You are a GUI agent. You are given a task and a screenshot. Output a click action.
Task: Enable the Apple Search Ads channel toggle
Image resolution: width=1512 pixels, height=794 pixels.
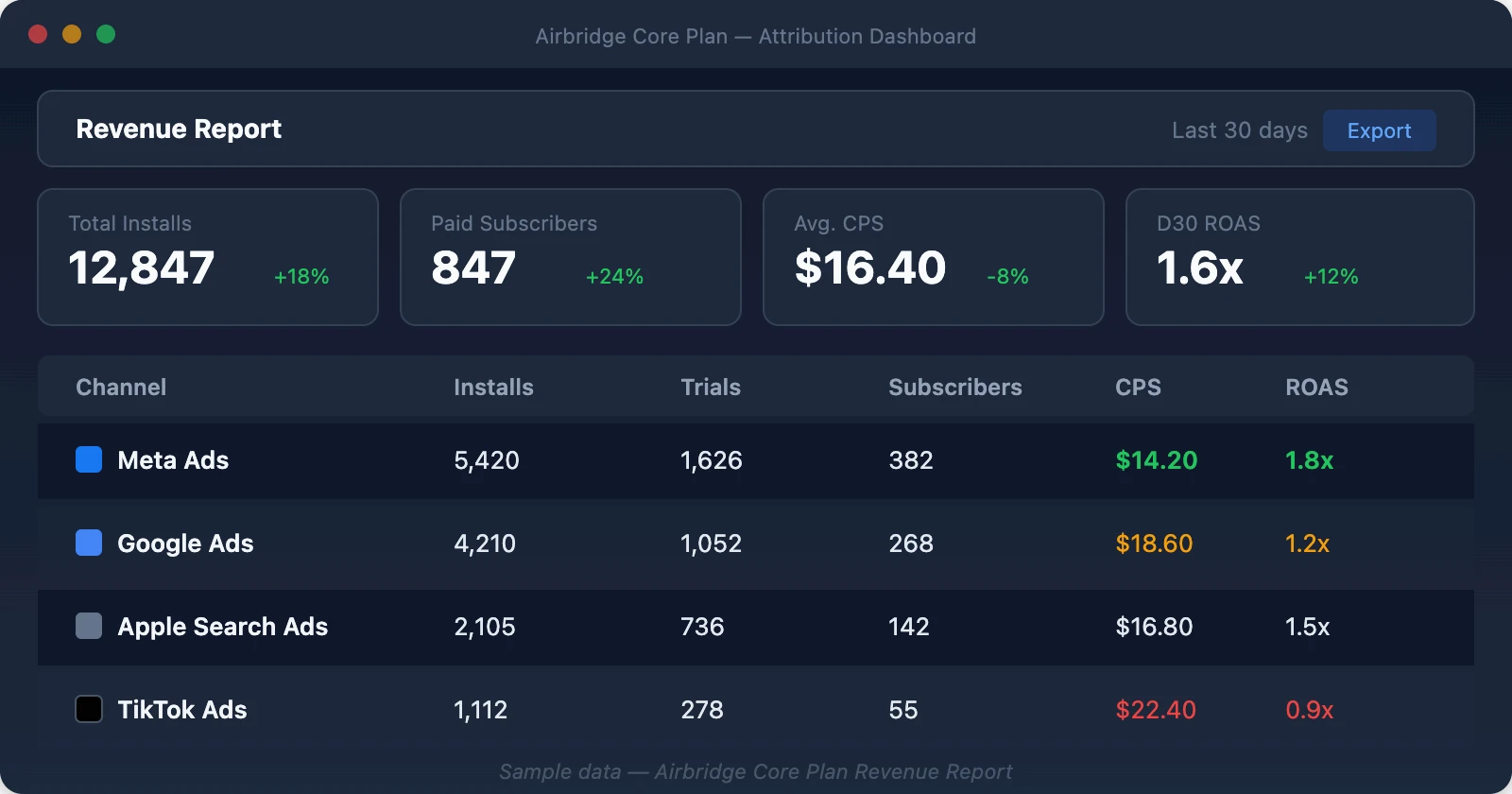(88, 627)
